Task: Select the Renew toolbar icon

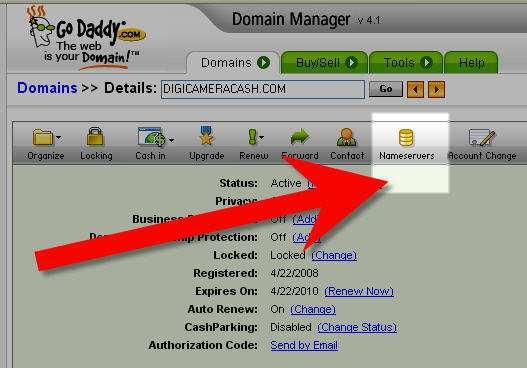Action: tap(252, 137)
